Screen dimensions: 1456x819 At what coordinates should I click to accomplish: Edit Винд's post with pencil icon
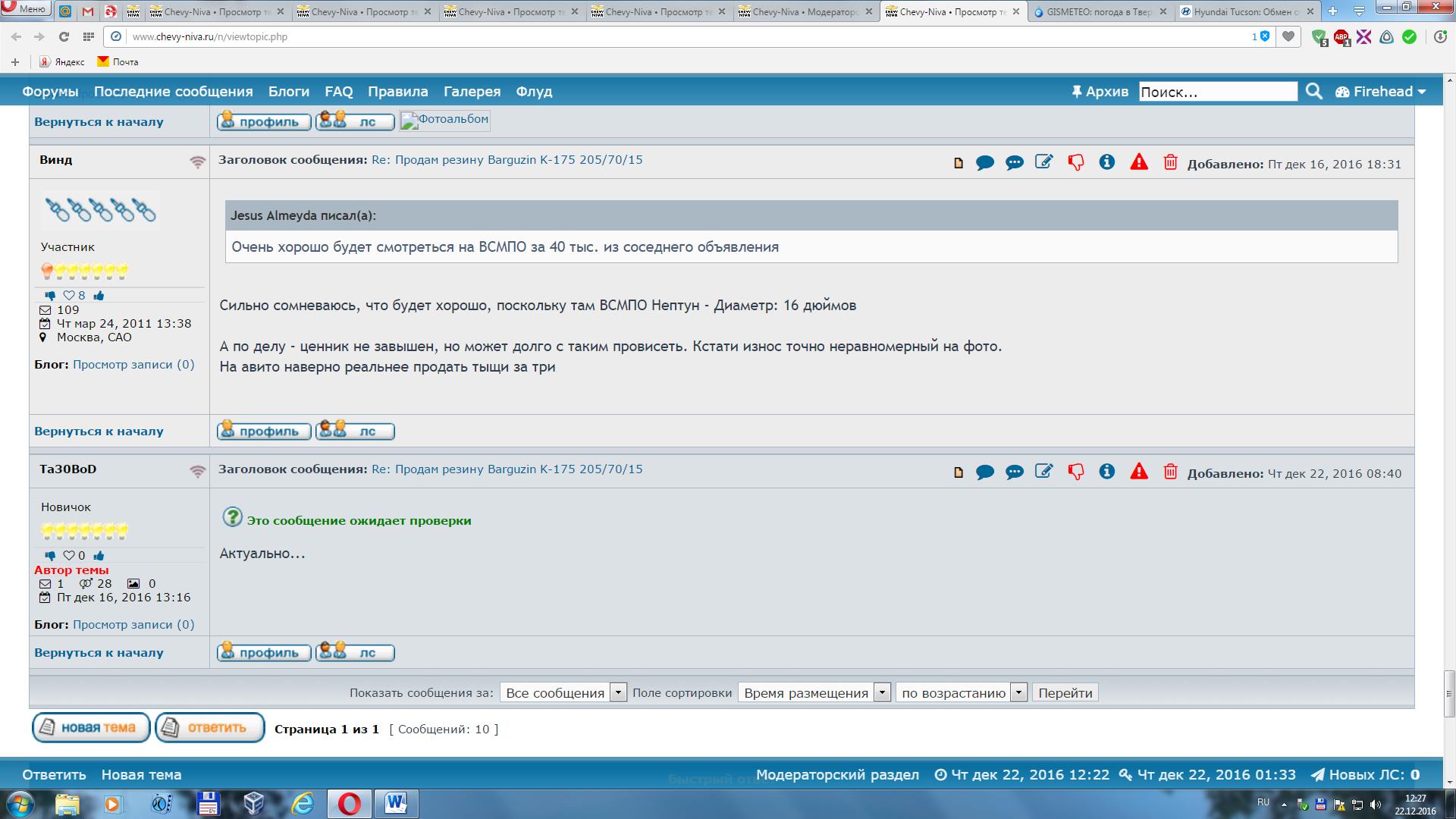[x=1044, y=162]
